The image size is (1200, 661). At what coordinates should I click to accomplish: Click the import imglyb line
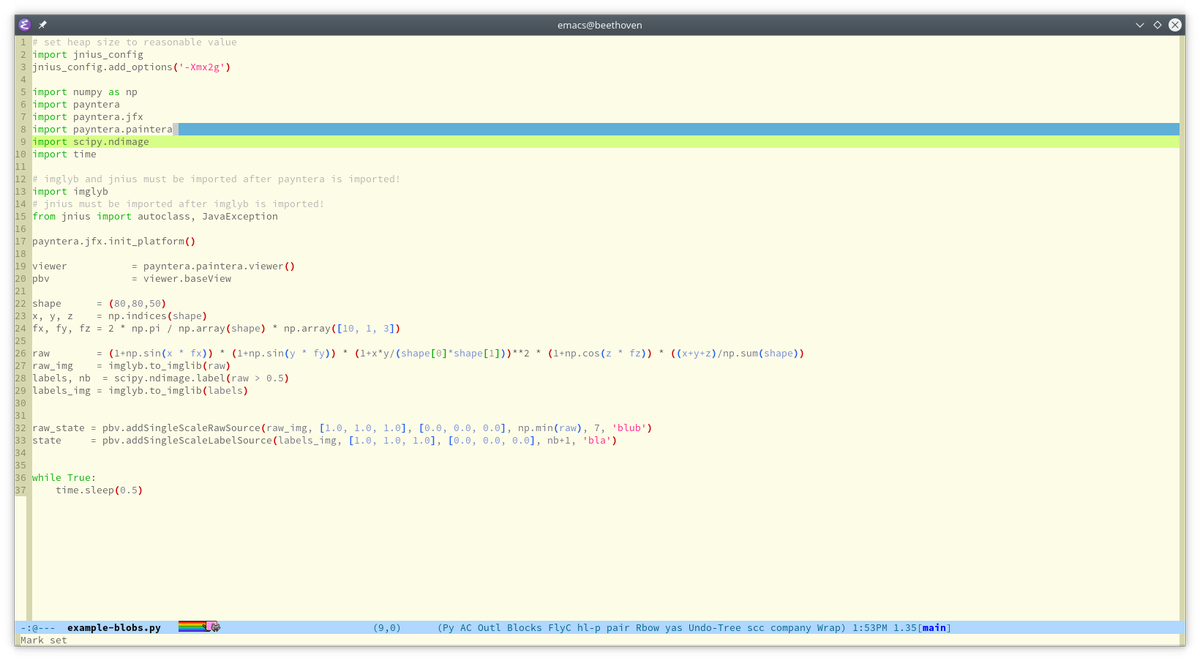(70, 191)
